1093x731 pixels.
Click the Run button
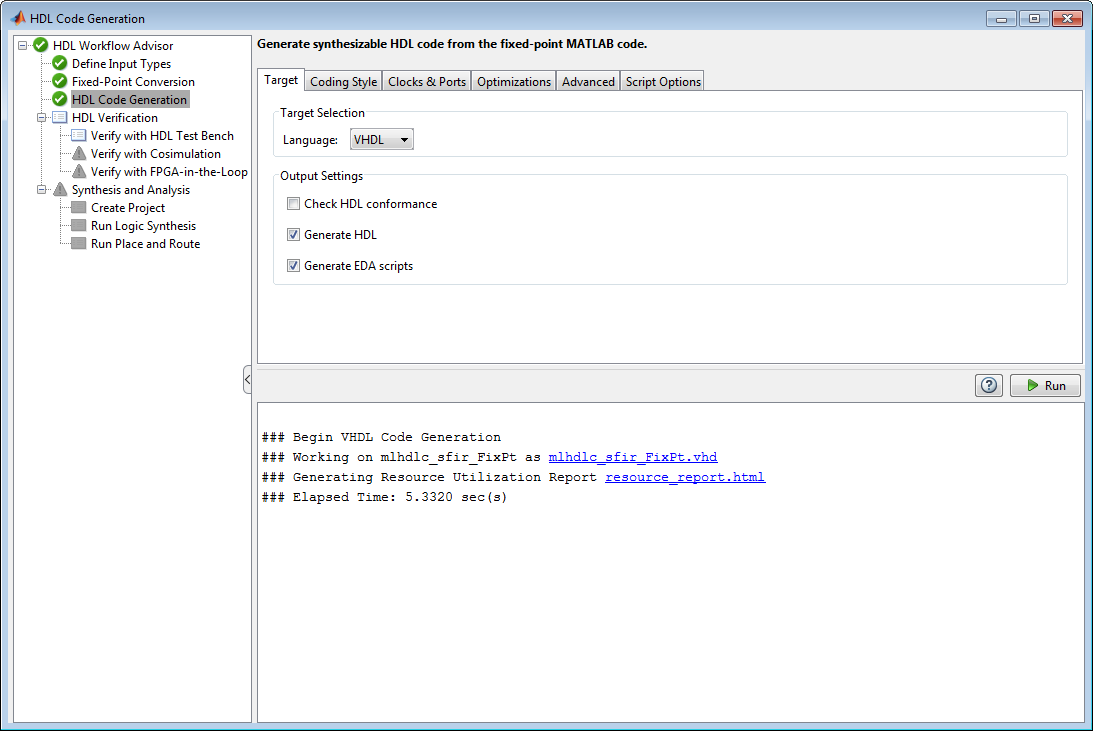[1046, 385]
